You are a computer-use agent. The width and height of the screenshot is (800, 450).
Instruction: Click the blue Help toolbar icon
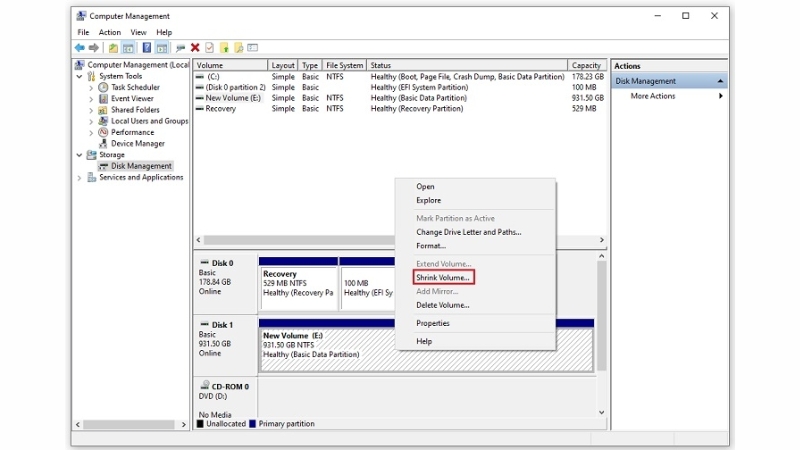[x=147, y=47]
